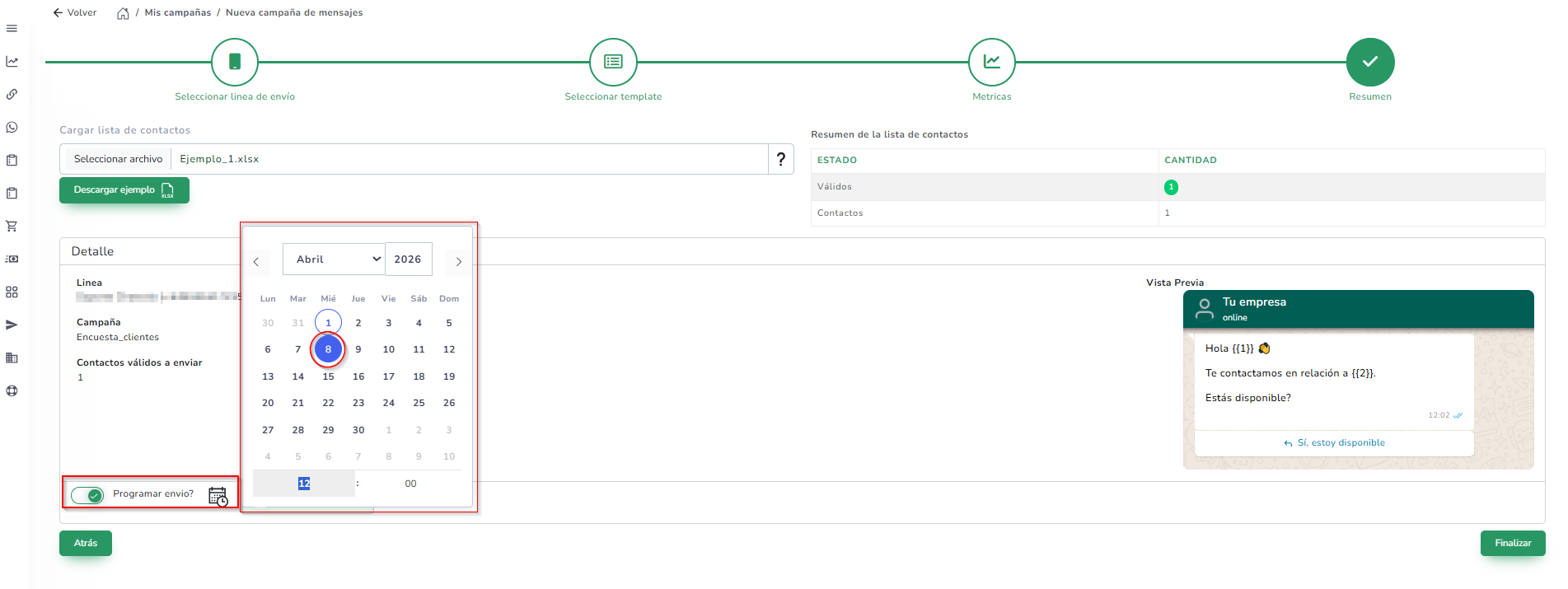Click Mis campañas breadcrumb link

[x=177, y=13]
